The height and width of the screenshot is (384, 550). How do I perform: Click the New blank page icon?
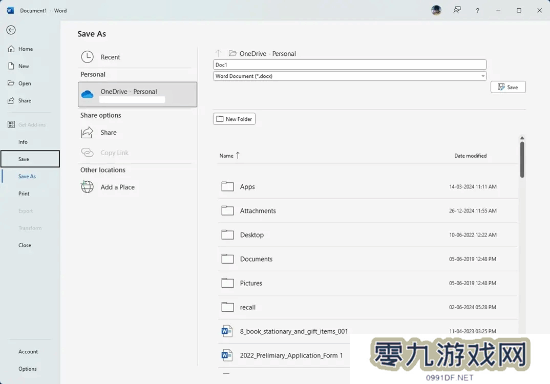[11, 66]
